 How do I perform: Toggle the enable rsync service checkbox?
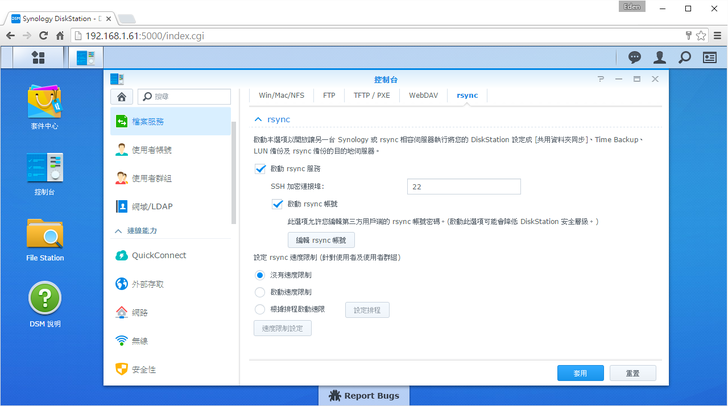coord(260,169)
